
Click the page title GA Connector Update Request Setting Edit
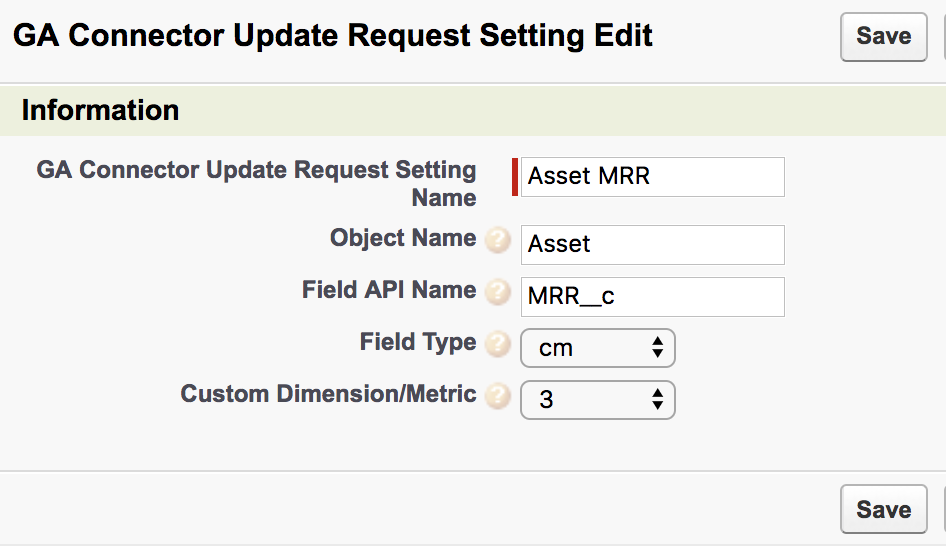click(x=333, y=36)
